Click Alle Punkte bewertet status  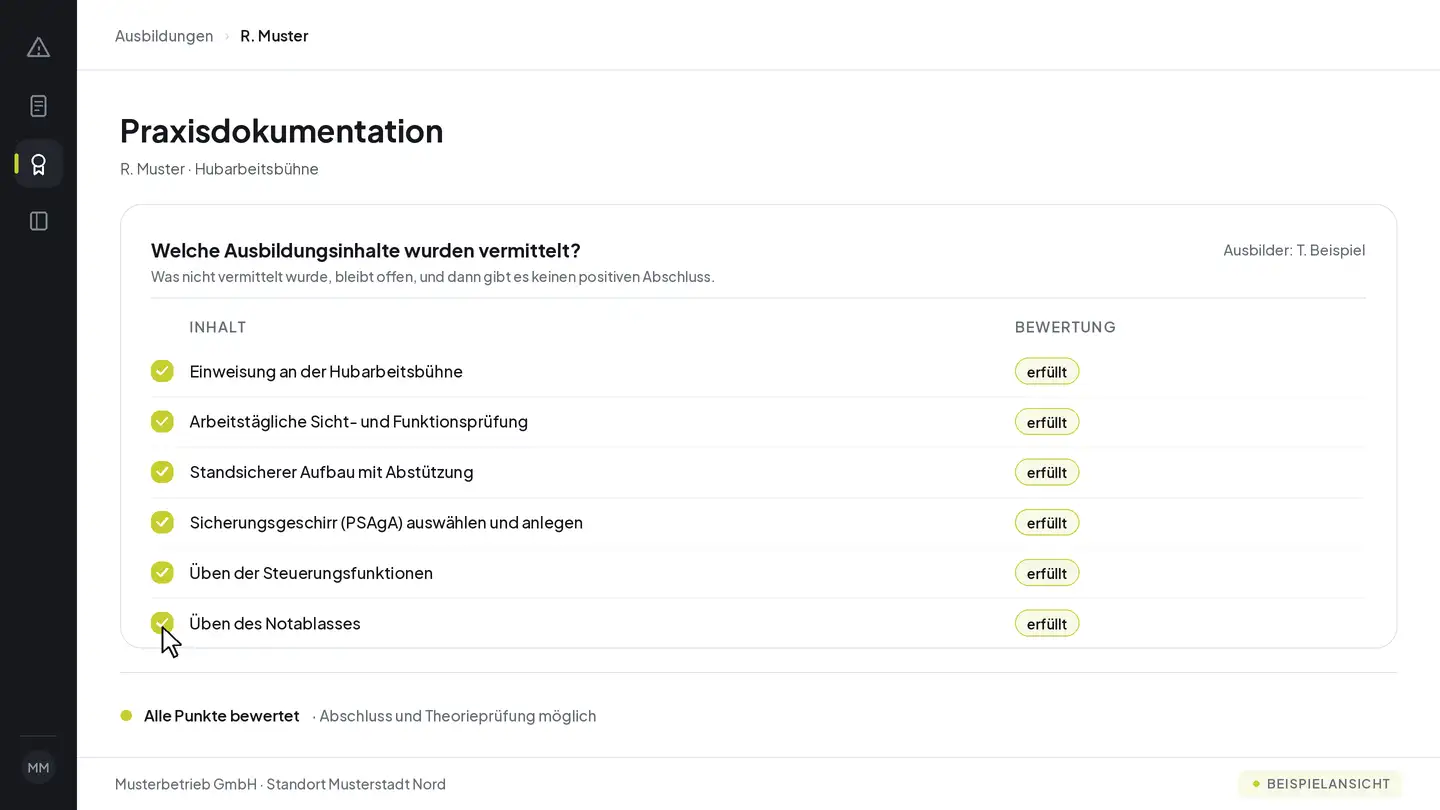[221, 716]
